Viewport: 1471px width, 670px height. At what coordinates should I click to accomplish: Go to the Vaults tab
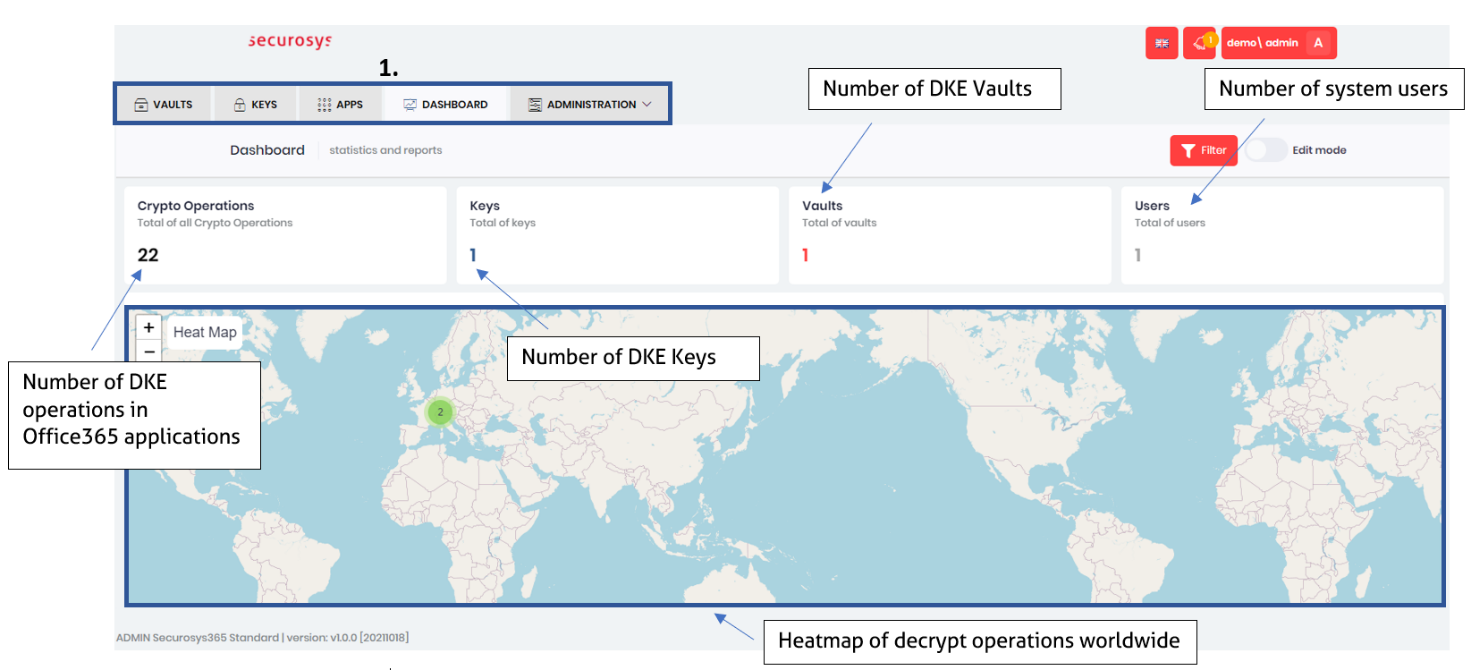(163, 104)
